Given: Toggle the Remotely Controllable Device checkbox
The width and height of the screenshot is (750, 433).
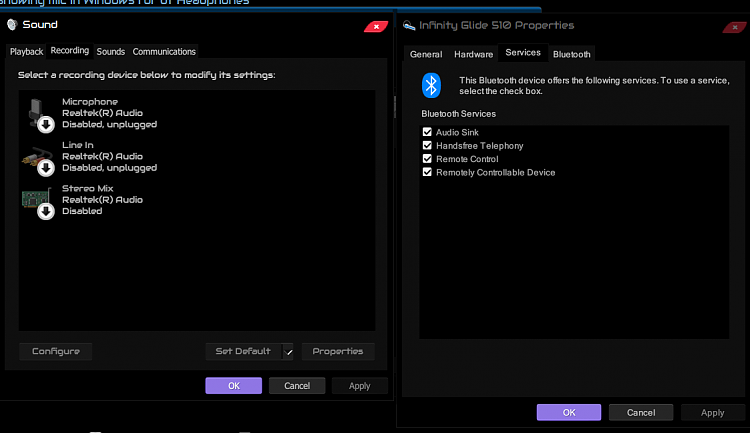Looking at the screenshot, I should coord(427,172).
